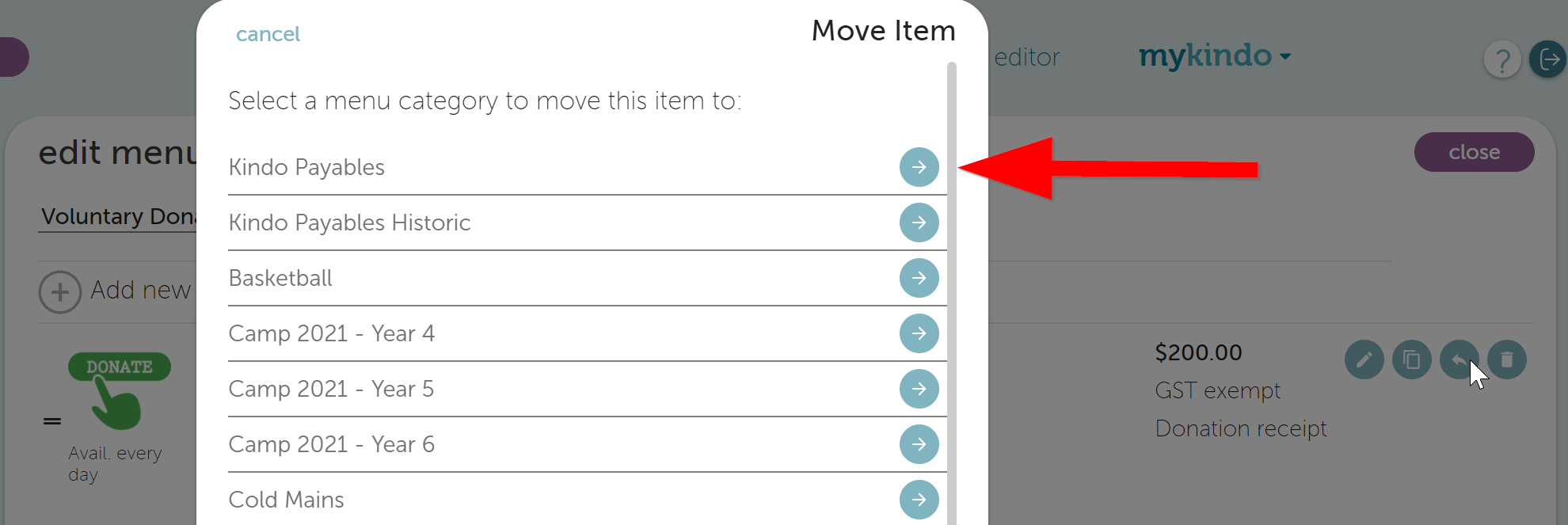
Task: Click the logout icon in the header
Action: pos(1548,59)
